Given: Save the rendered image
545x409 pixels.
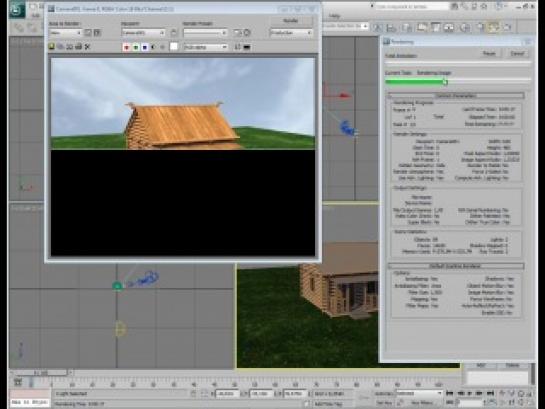Looking at the screenshot, I should click(x=51, y=47).
